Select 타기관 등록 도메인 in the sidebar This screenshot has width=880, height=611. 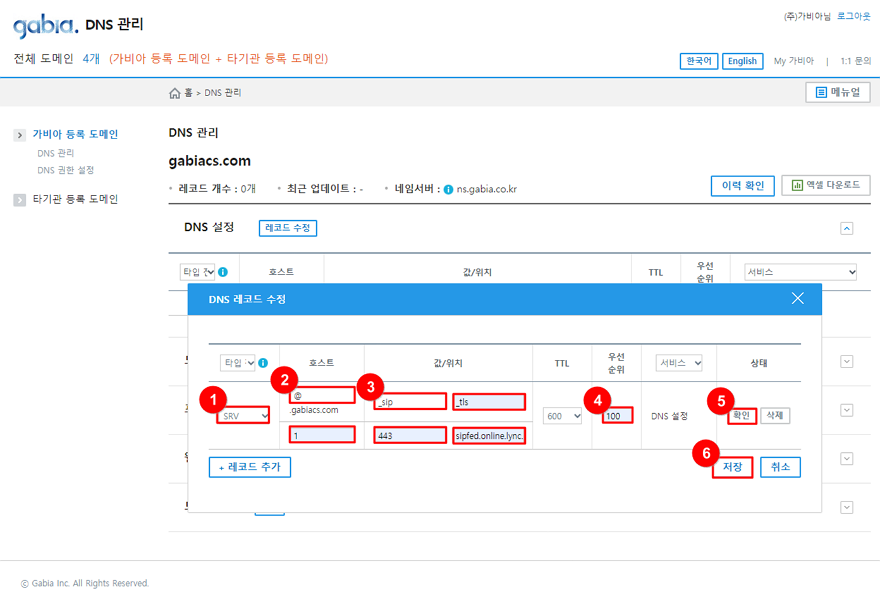click(75, 199)
